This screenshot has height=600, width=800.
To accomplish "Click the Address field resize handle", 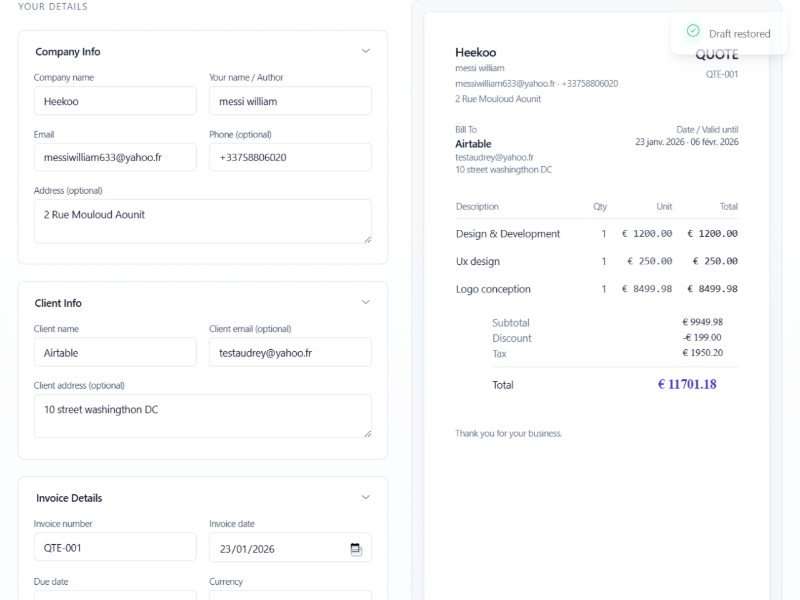I will [366, 238].
